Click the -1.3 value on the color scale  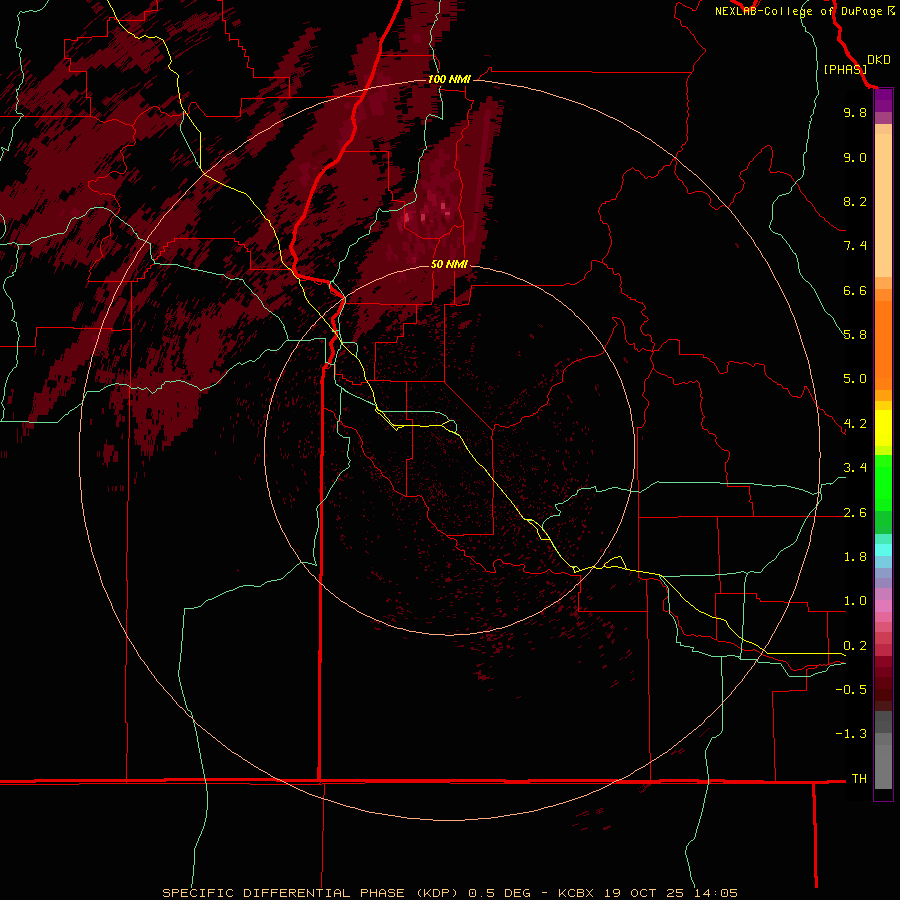[851, 734]
